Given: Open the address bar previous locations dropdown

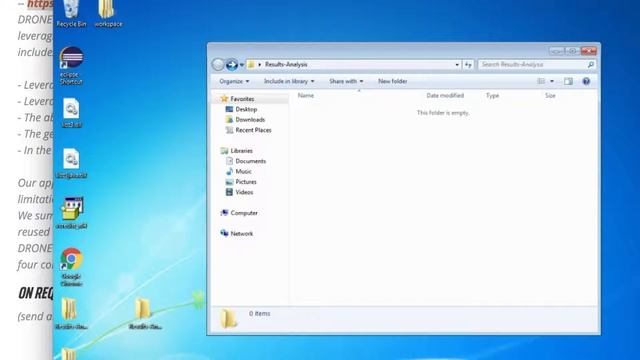Looking at the screenshot, I should pyautogui.click(x=457, y=64).
